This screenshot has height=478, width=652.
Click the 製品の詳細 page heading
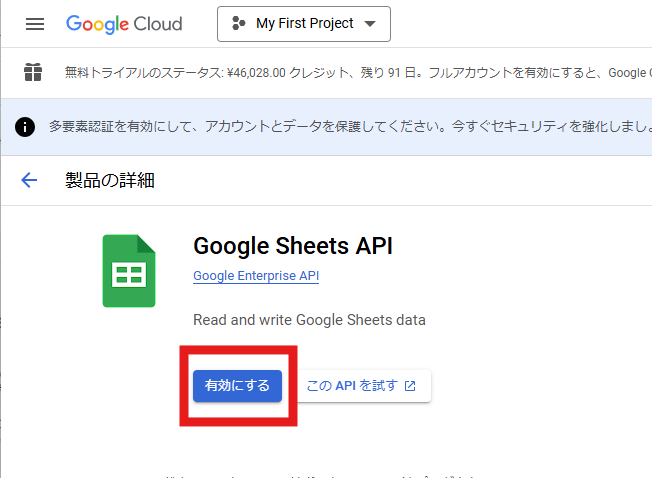coord(110,180)
